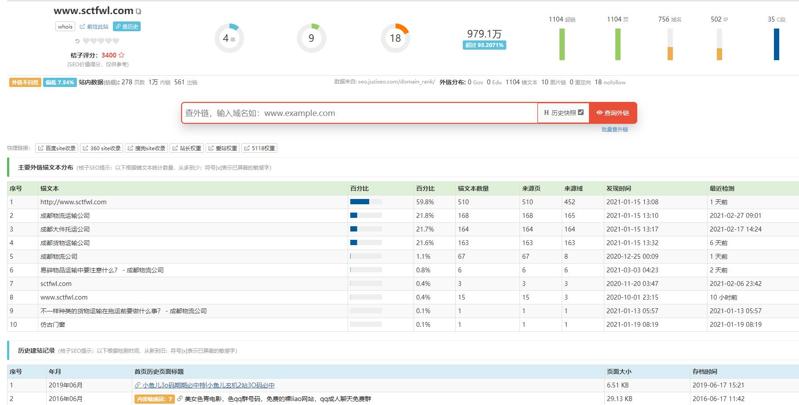Click the donut chart showing 18
Viewport: 799px width, 405px height.
[x=395, y=38]
